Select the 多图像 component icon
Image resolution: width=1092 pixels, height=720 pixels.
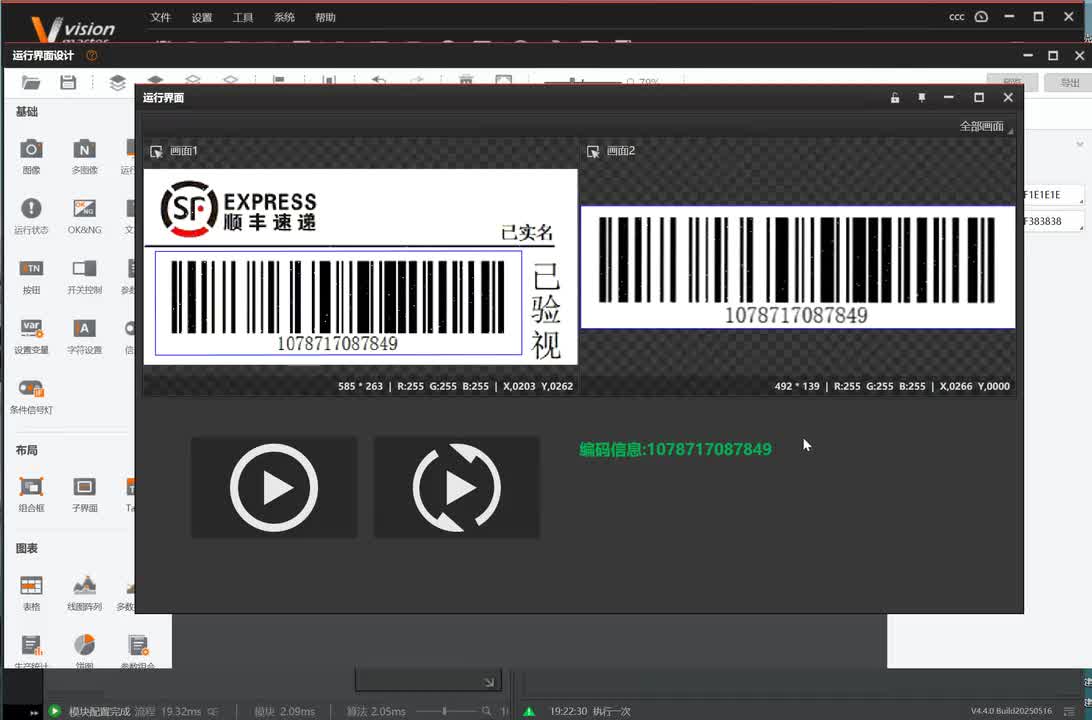[84, 149]
